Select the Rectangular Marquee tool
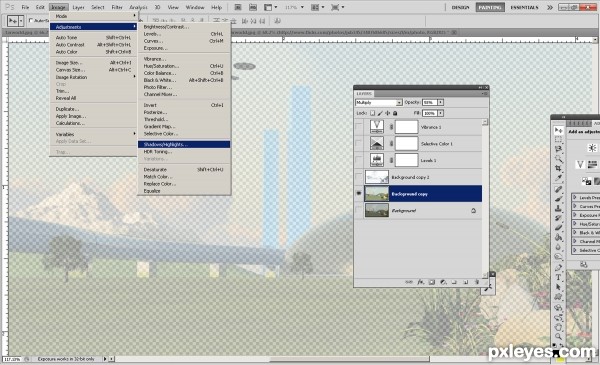This screenshot has width=600, height=365. click(x=558, y=140)
